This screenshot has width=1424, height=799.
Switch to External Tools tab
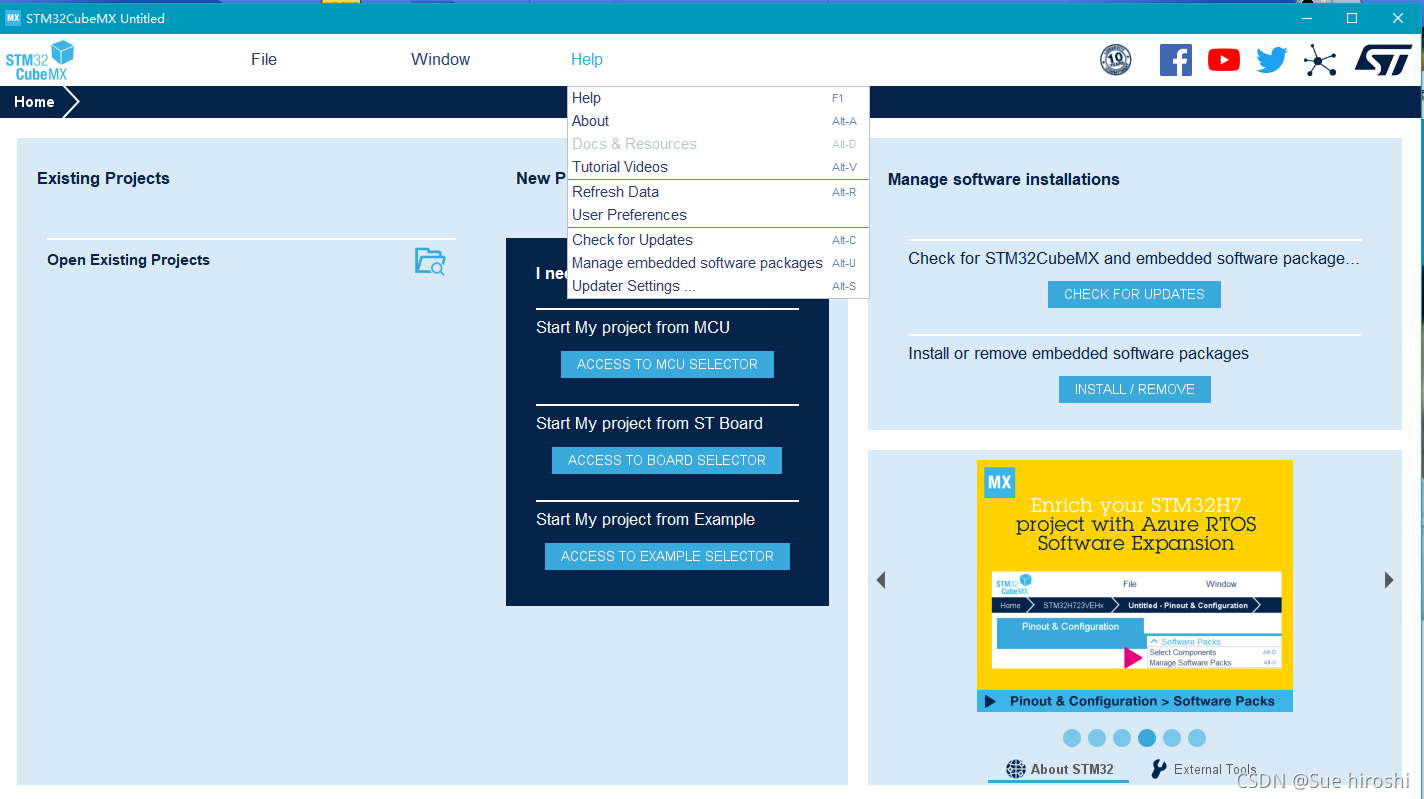coord(1203,769)
